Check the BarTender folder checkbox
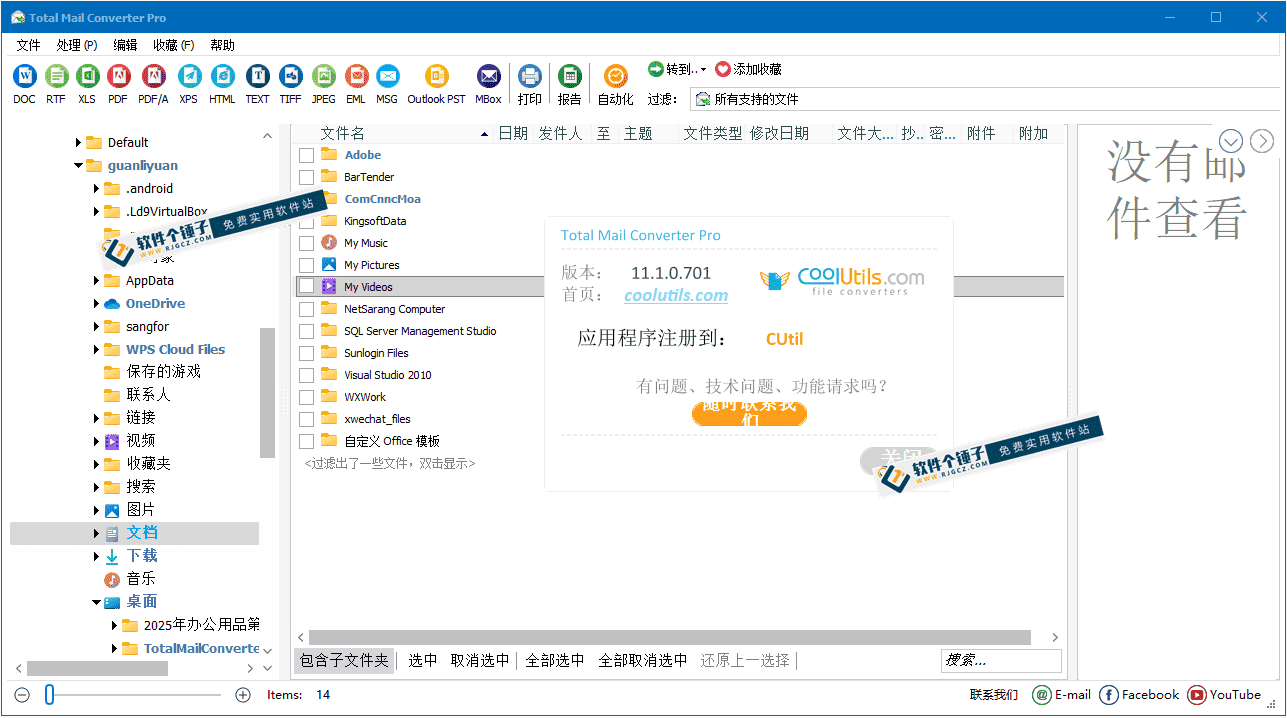 (x=306, y=177)
